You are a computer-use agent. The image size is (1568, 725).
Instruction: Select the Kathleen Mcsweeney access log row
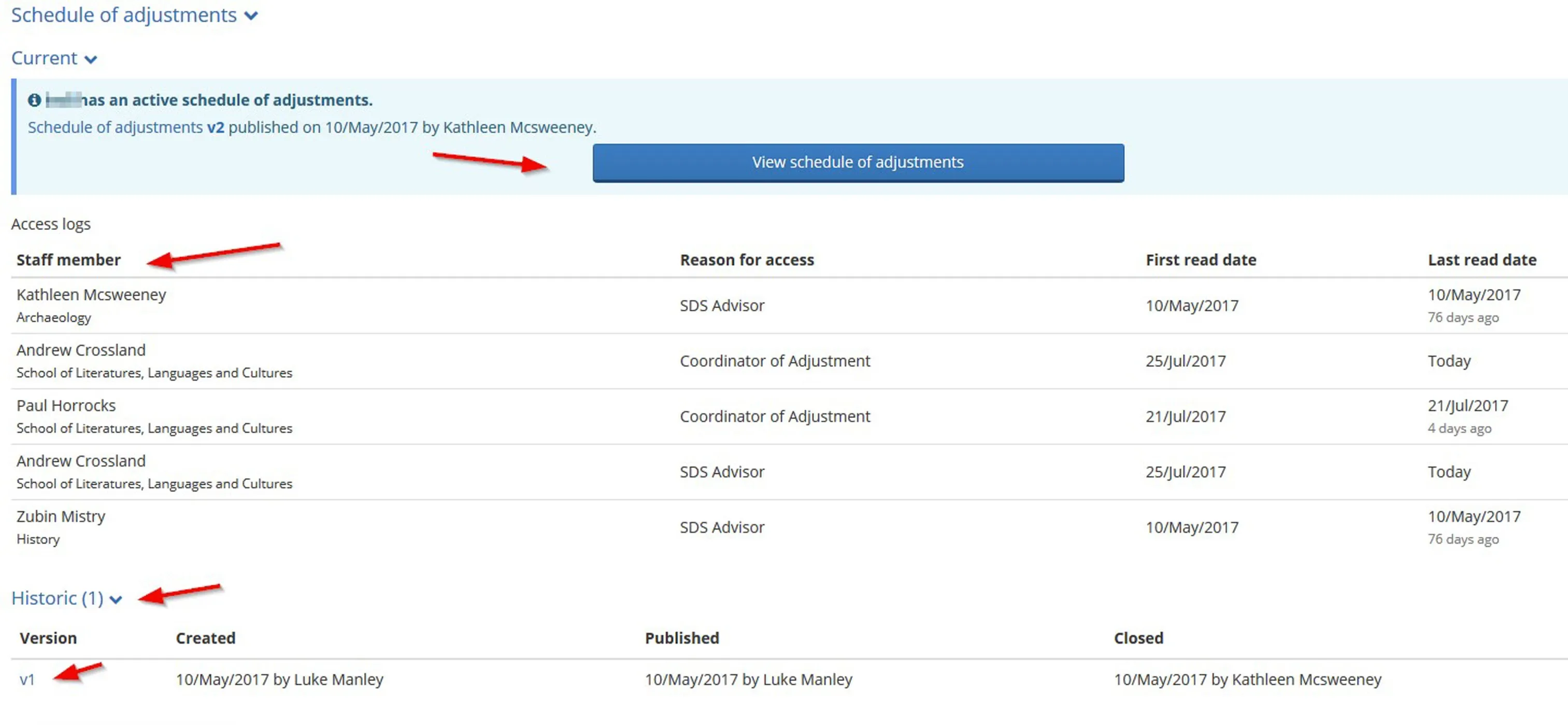click(x=91, y=295)
